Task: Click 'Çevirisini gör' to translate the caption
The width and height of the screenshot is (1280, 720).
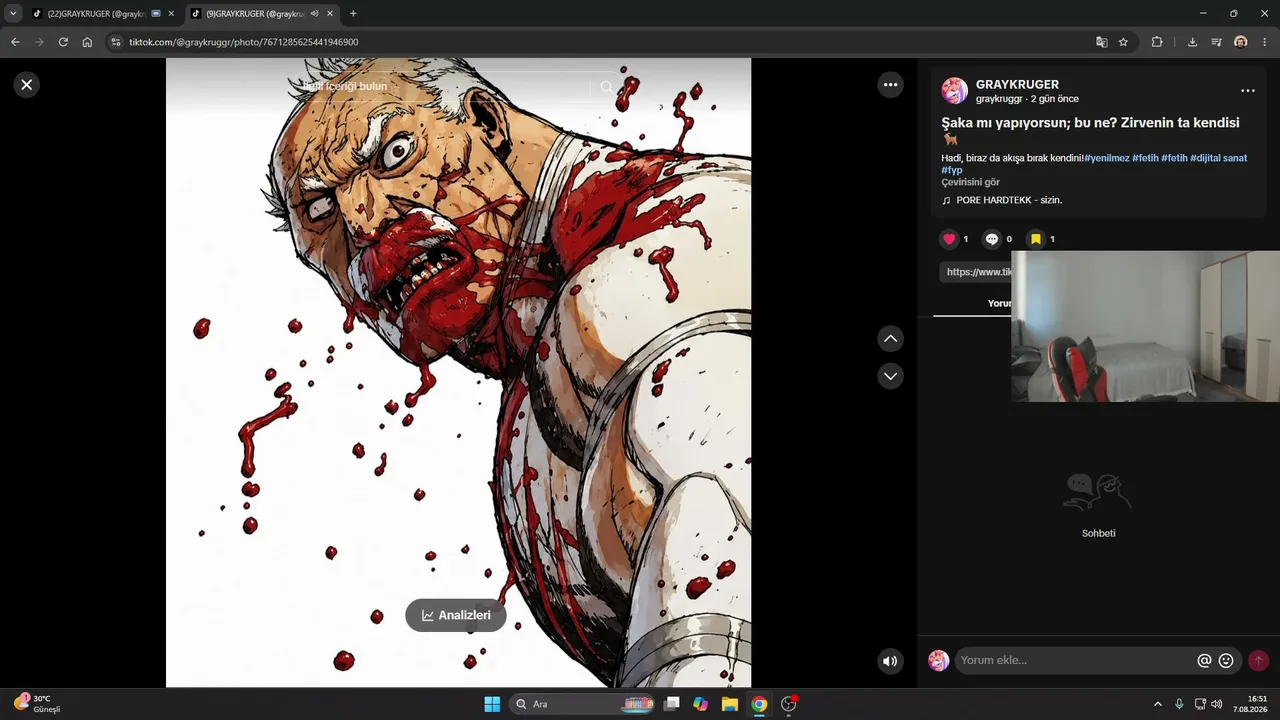Action: (970, 182)
